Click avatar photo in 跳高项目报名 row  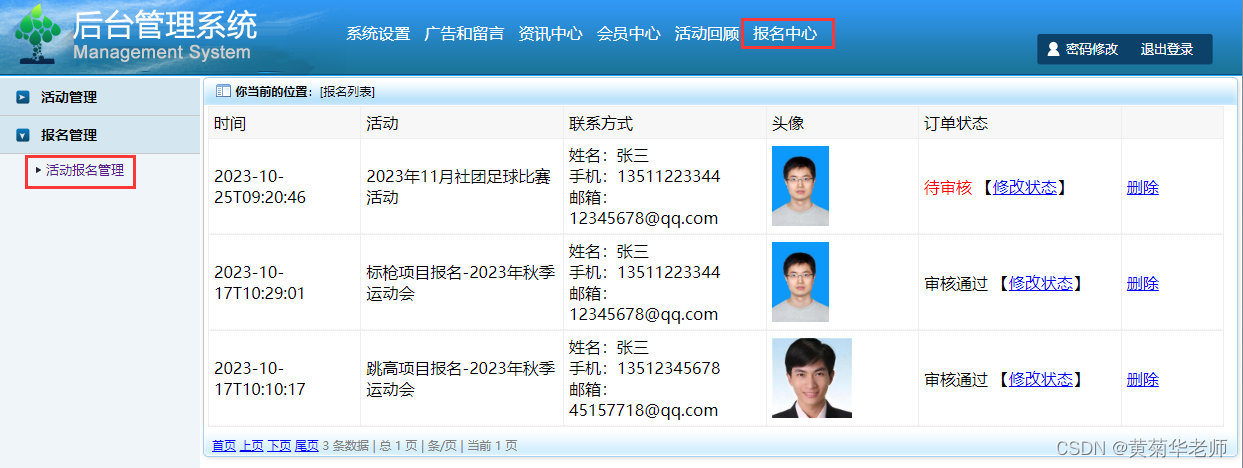point(812,378)
